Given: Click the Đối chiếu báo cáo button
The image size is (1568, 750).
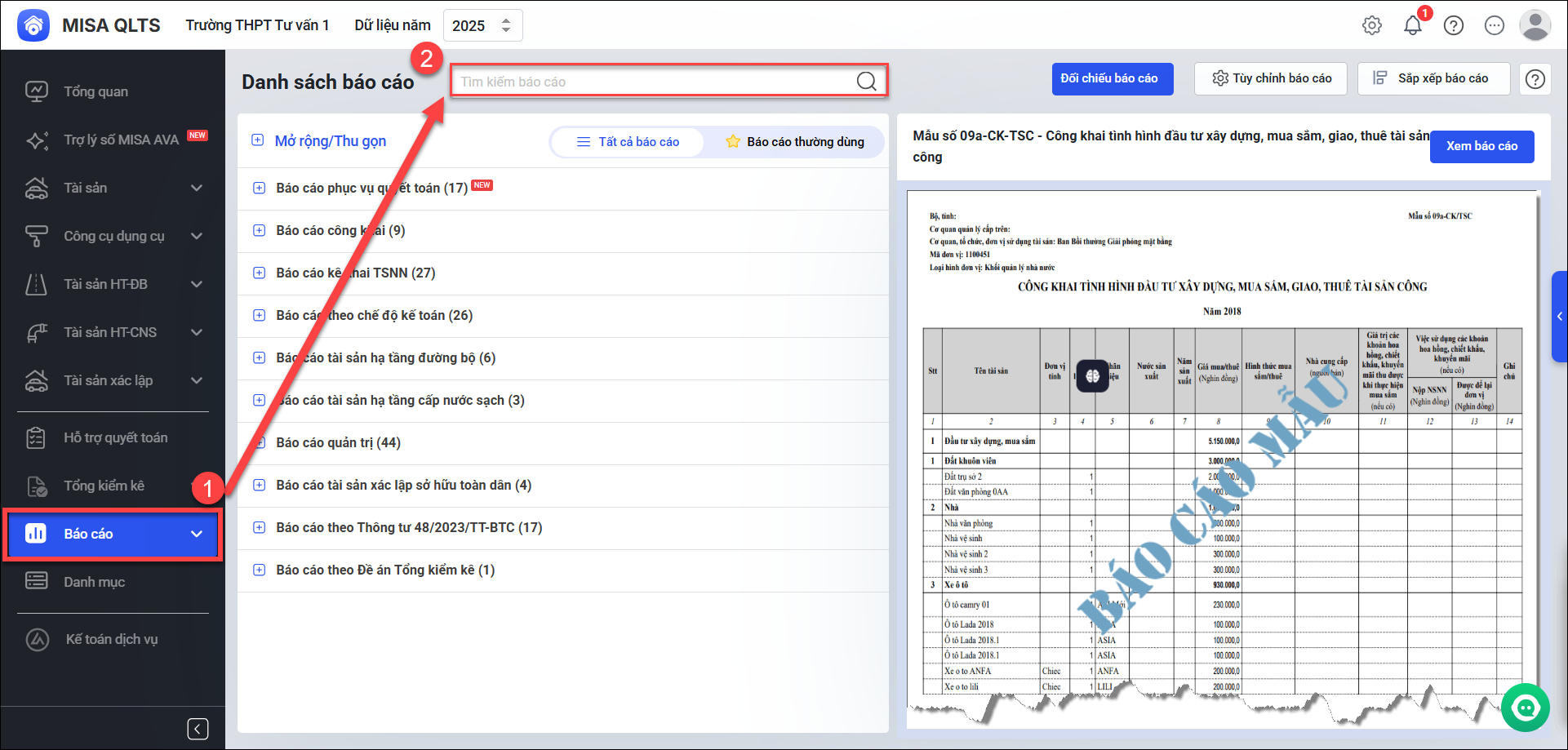Looking at the screenshot, I should pyautogui.click(x=1113, y=79).
